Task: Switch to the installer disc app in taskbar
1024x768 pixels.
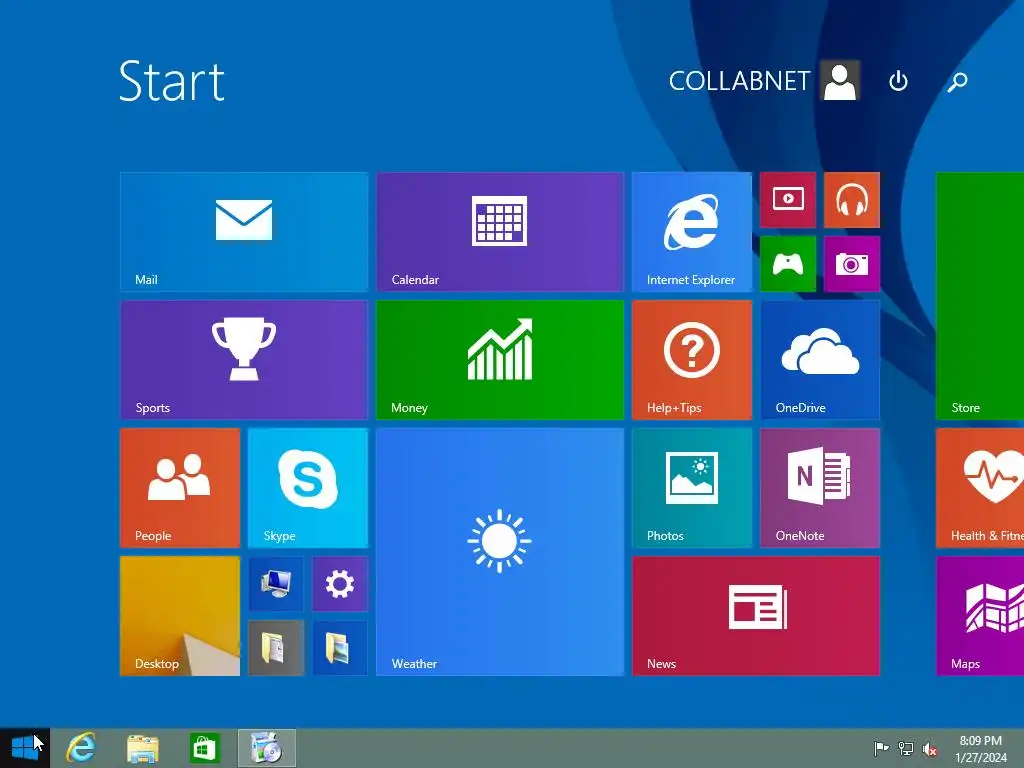Action: tap(266, 748)
